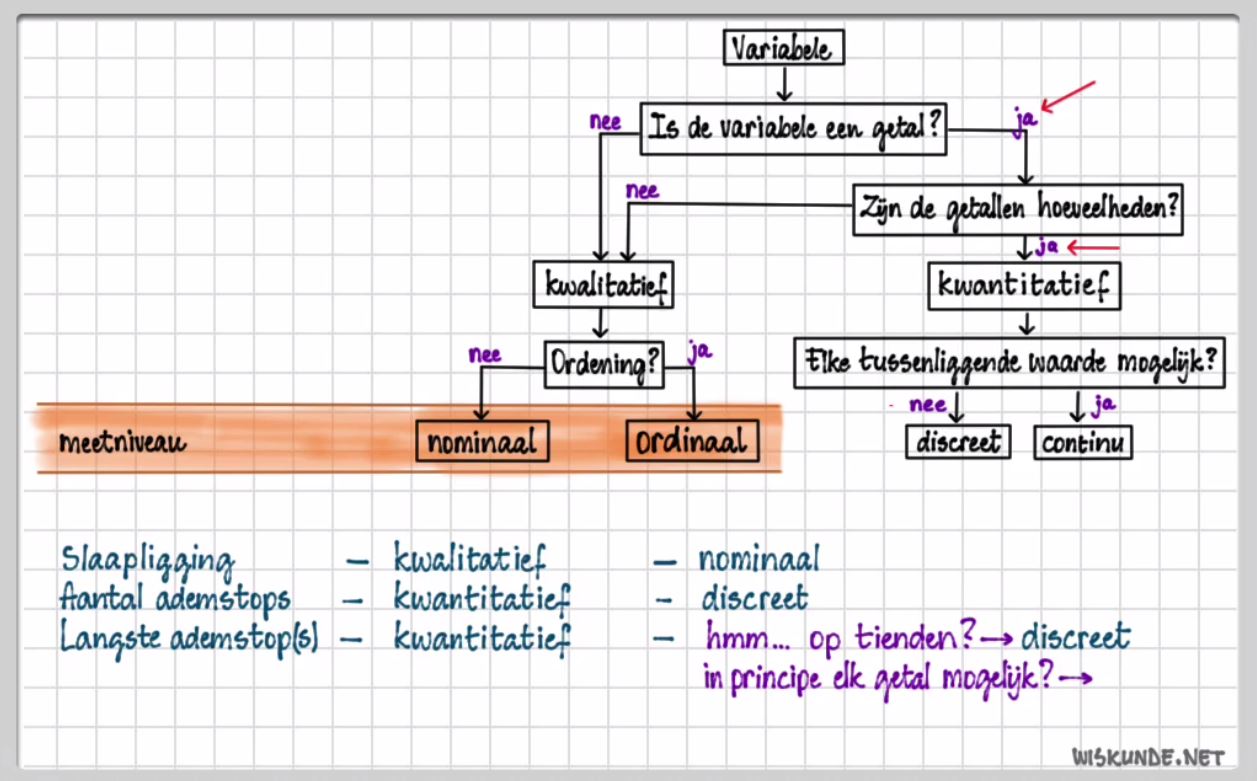
Task: Click the word "Slaapligging"
Action: pyautogui.click(x=147, y=561)
